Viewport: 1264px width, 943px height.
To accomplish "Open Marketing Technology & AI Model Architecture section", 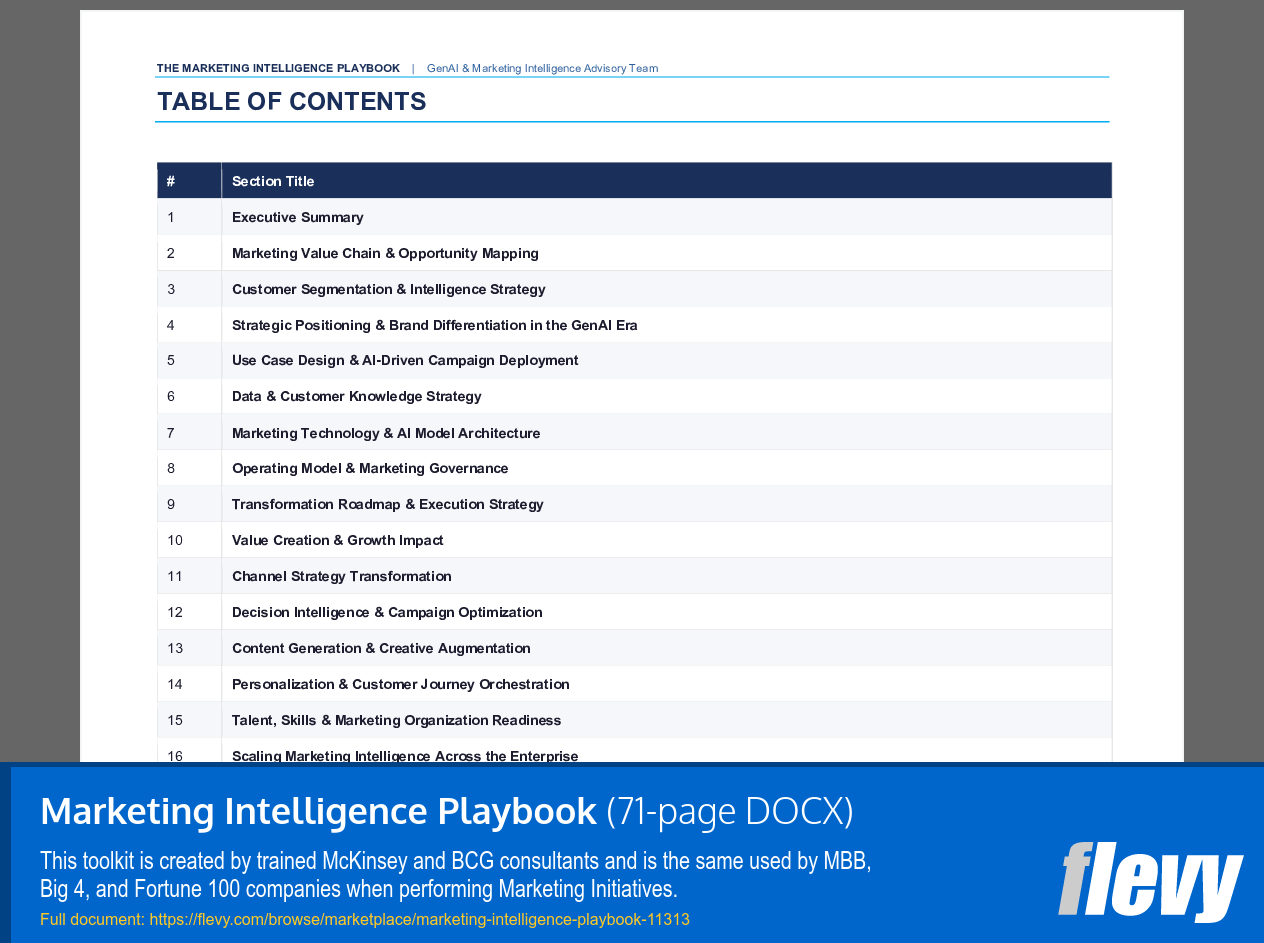I will [386, 433].
